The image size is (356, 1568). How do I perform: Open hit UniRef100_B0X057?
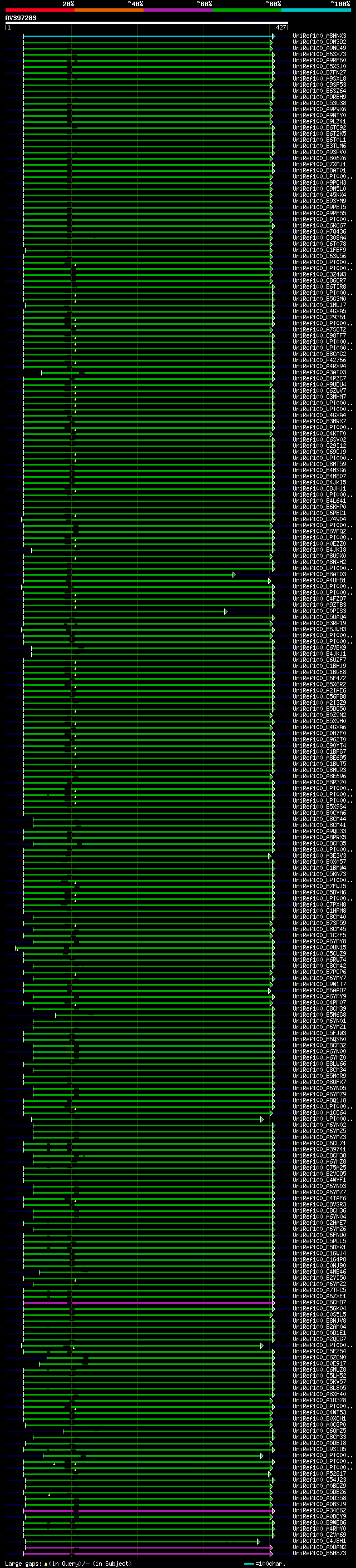tap(319, 862)
